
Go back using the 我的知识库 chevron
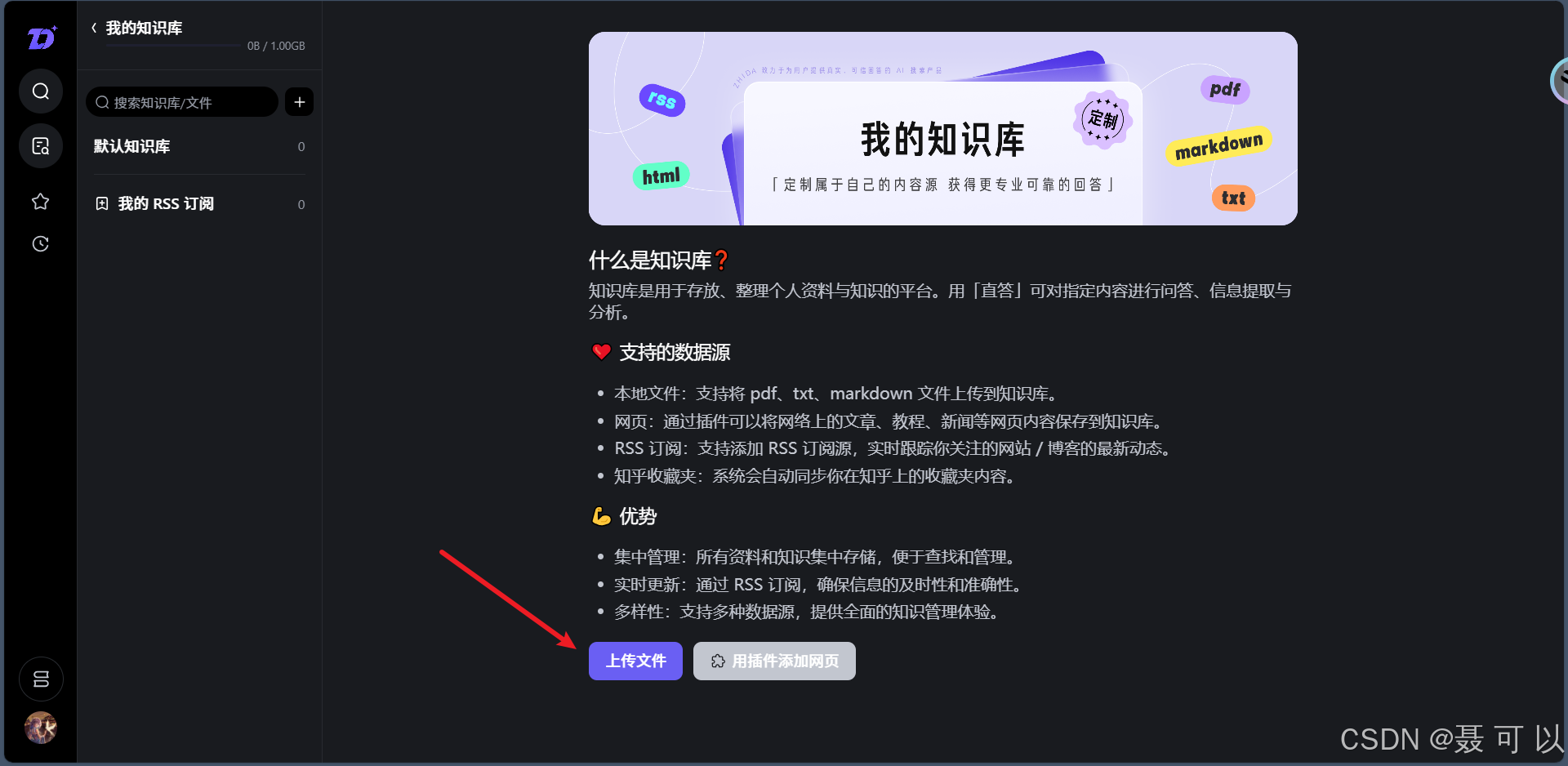94,28
